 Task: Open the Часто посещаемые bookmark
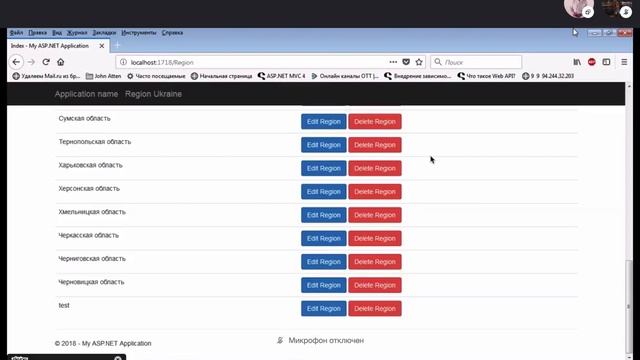[x=156, y=76]
